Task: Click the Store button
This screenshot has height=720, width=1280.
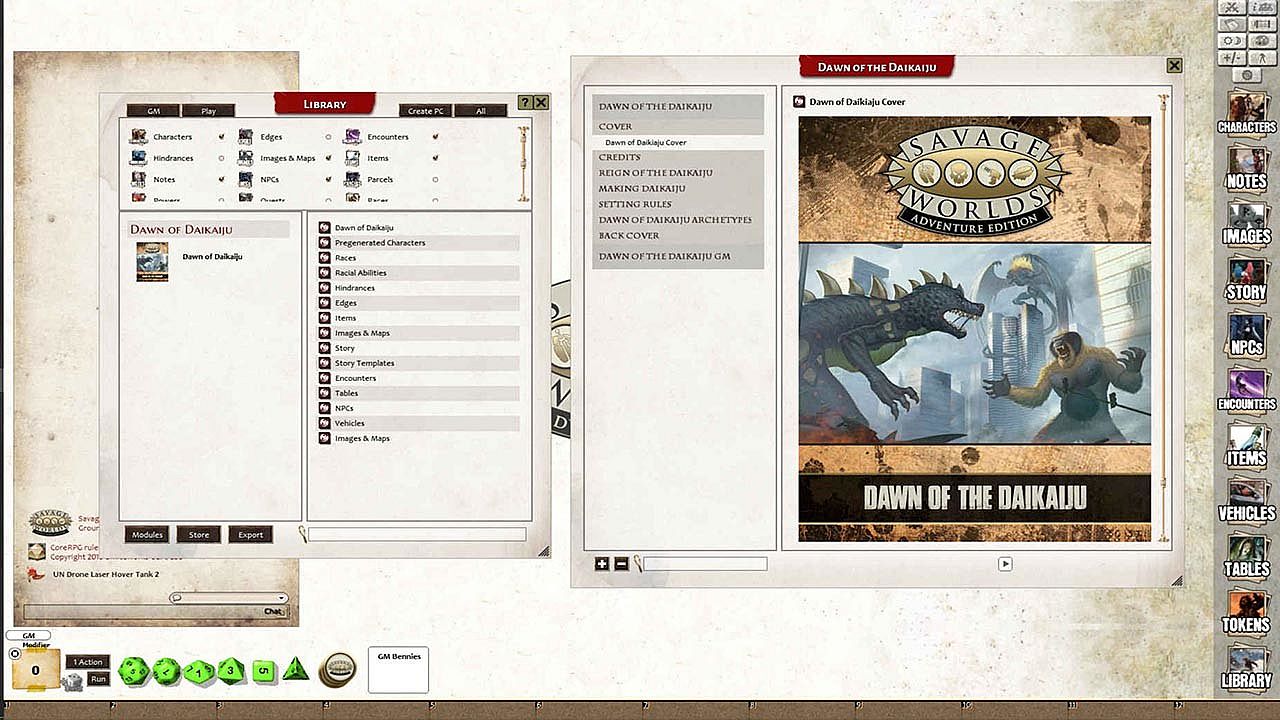Action: click(199, 535)
